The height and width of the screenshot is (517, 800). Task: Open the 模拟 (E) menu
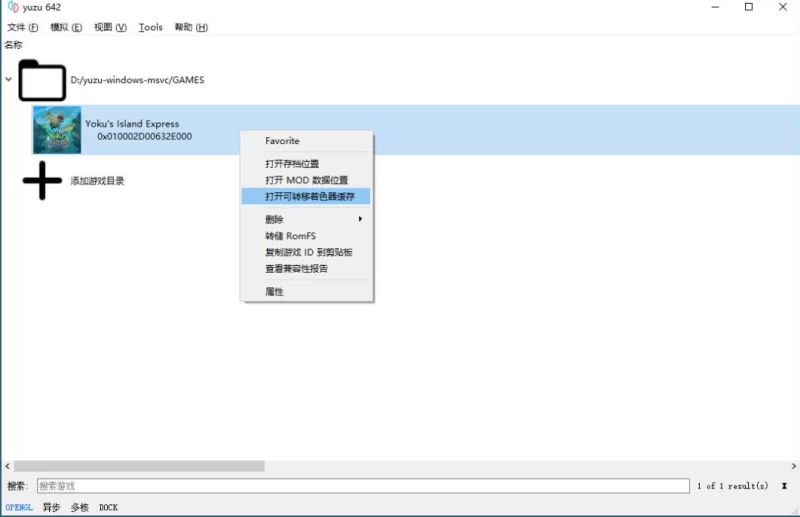pyautogui.click(x=66, y=28)
